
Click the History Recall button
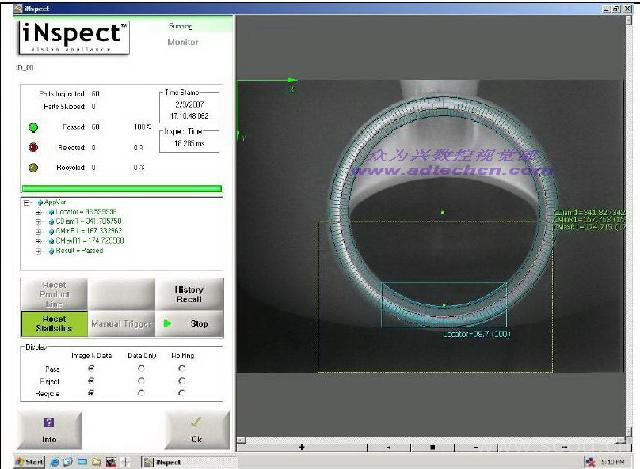coord(190,294)
